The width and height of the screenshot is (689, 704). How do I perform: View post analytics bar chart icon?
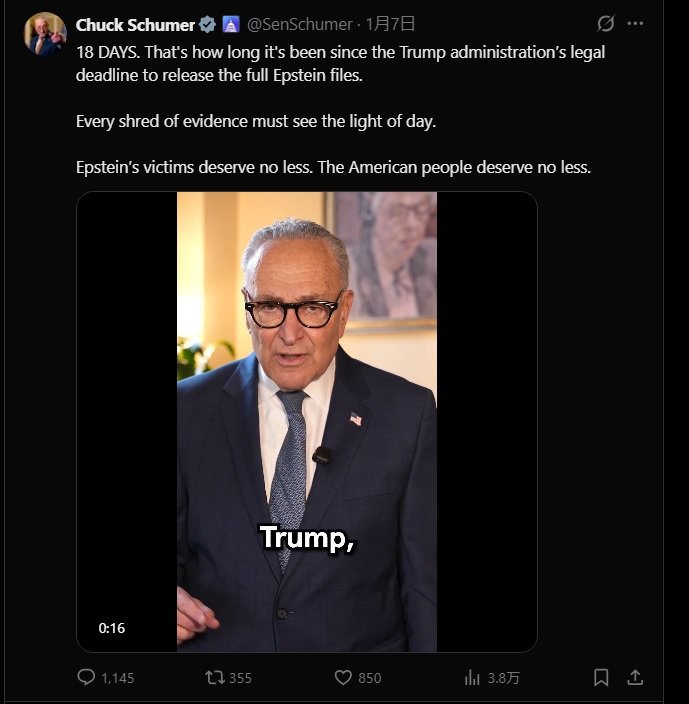(472, 677)
